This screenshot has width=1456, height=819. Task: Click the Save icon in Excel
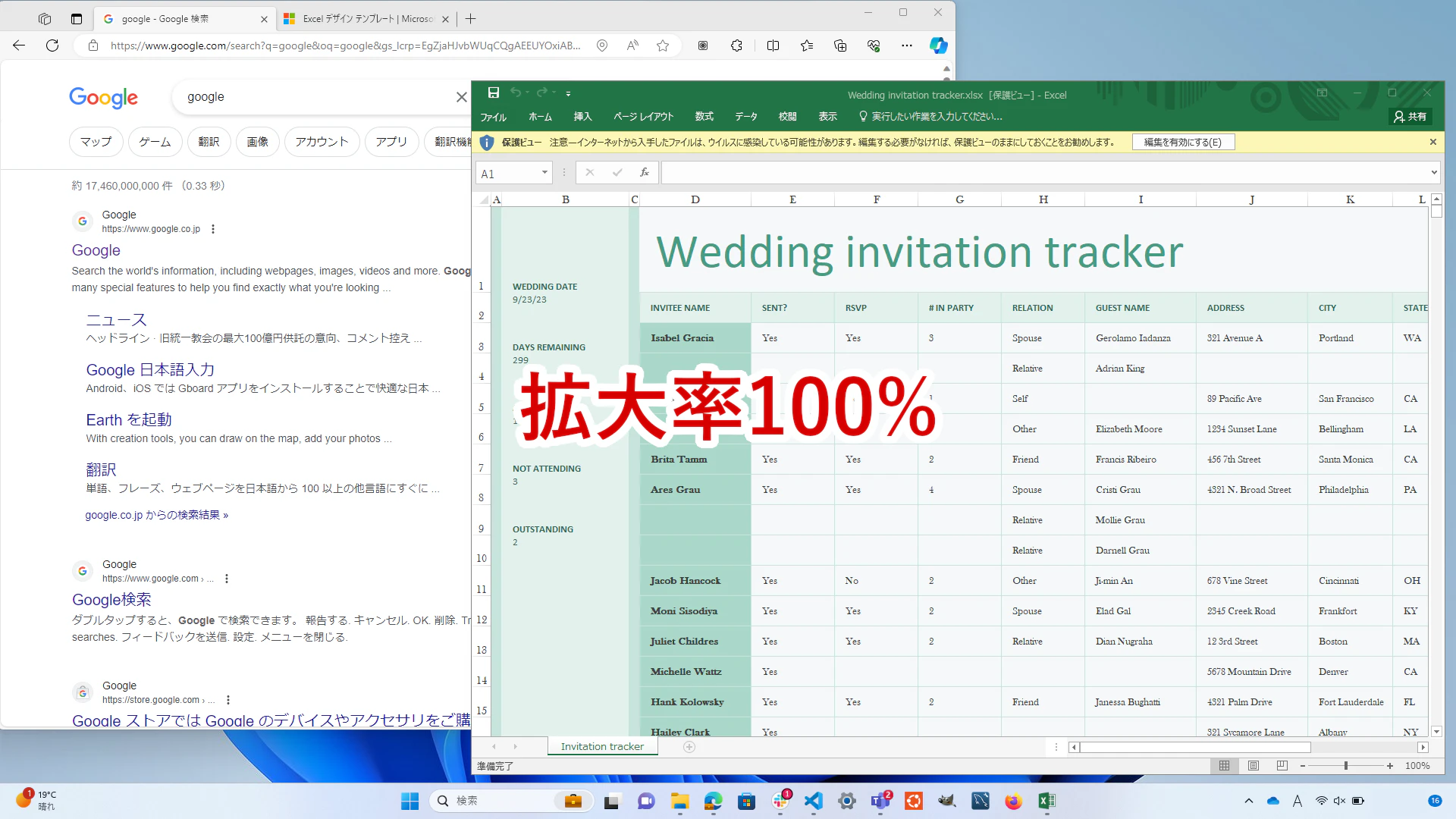coord(494,93)
